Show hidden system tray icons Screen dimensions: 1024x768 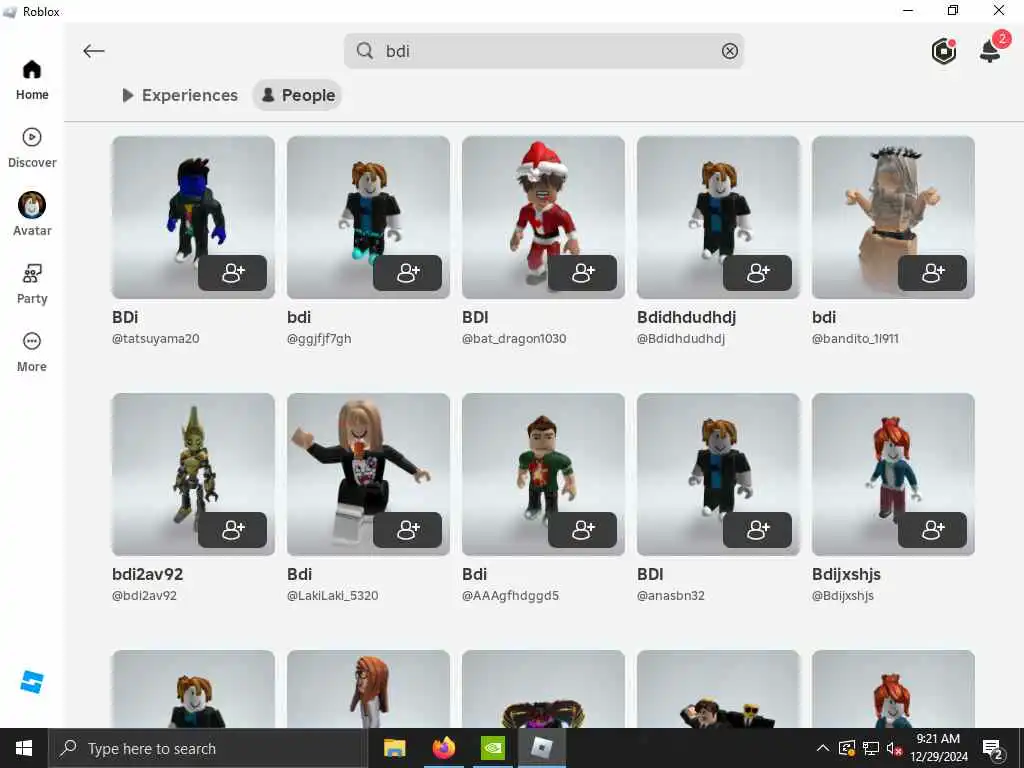pos(823,748)
